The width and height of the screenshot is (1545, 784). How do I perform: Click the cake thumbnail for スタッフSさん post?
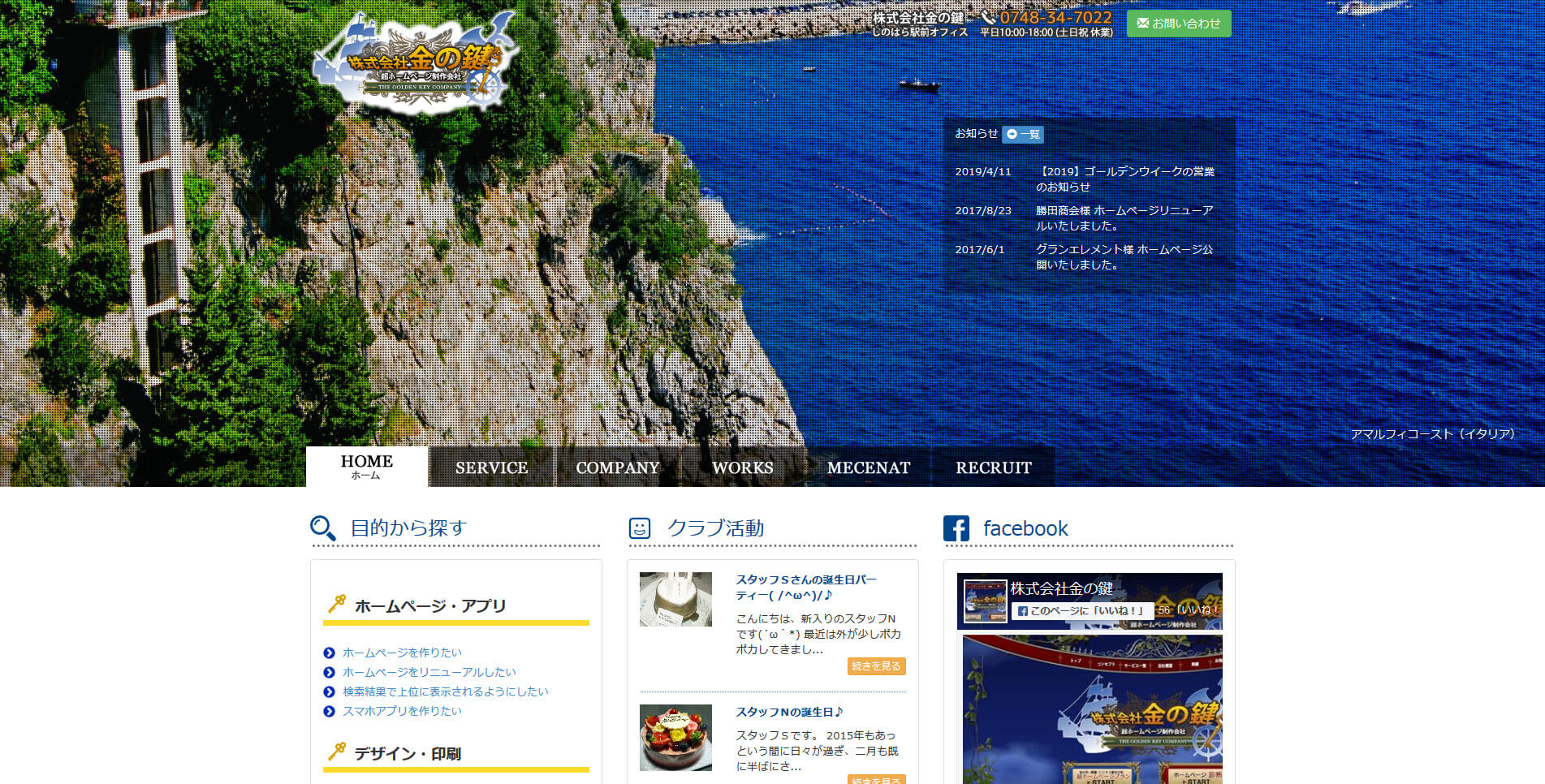pos(675,599)
